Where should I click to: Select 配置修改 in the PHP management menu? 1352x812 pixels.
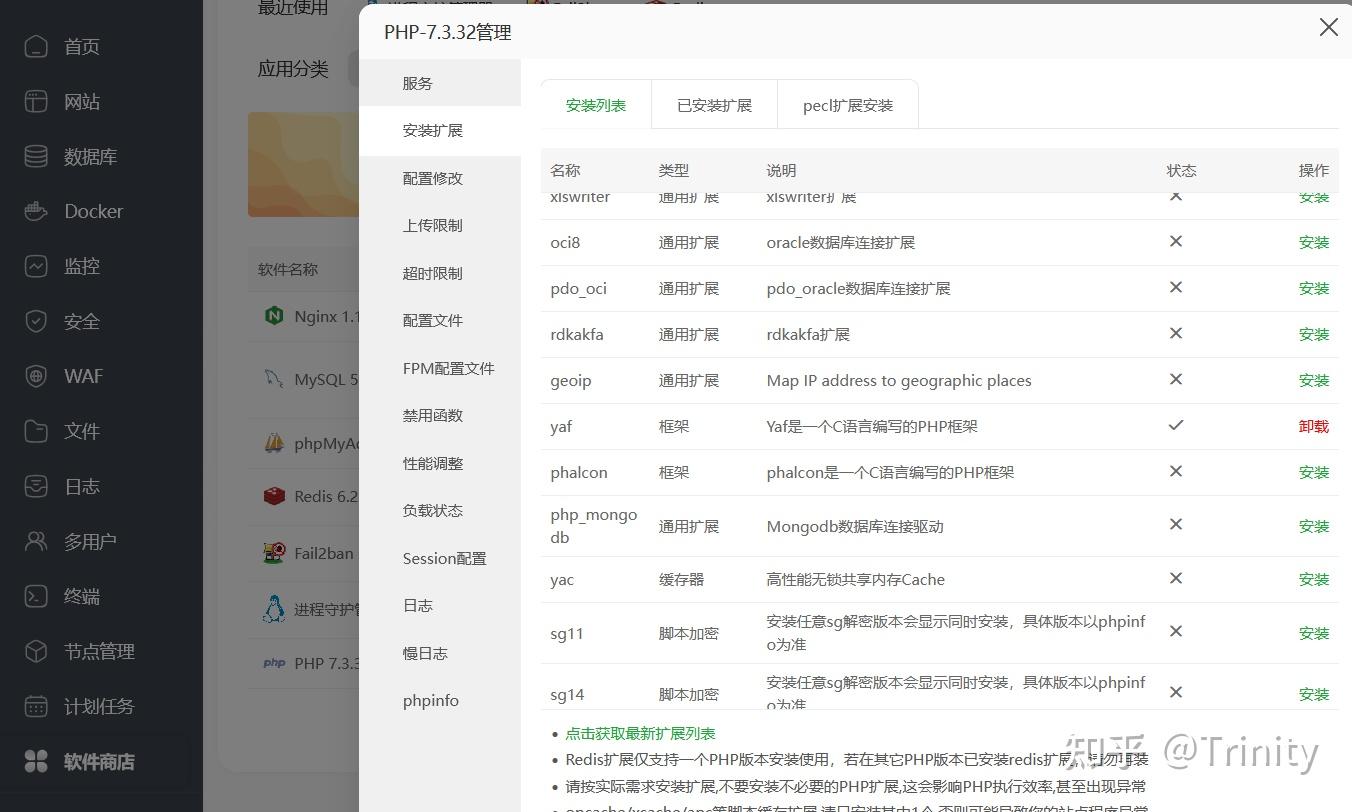click(x=432, y=178)
